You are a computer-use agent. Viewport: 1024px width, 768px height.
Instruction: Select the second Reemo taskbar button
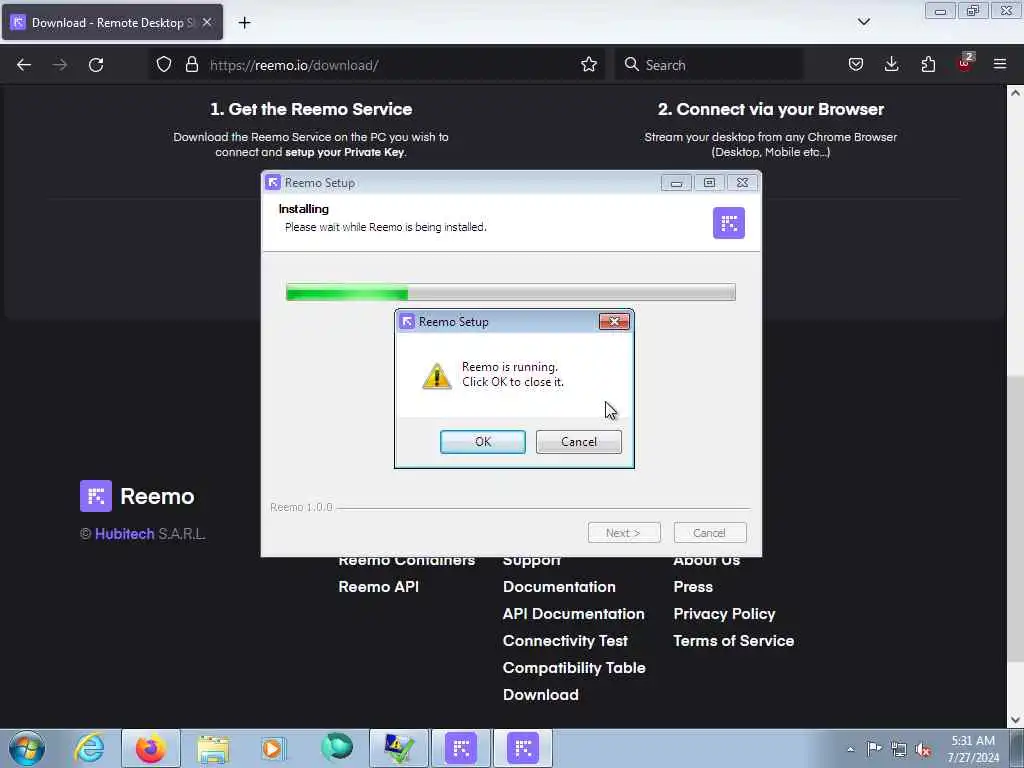(x=523, y=748)
